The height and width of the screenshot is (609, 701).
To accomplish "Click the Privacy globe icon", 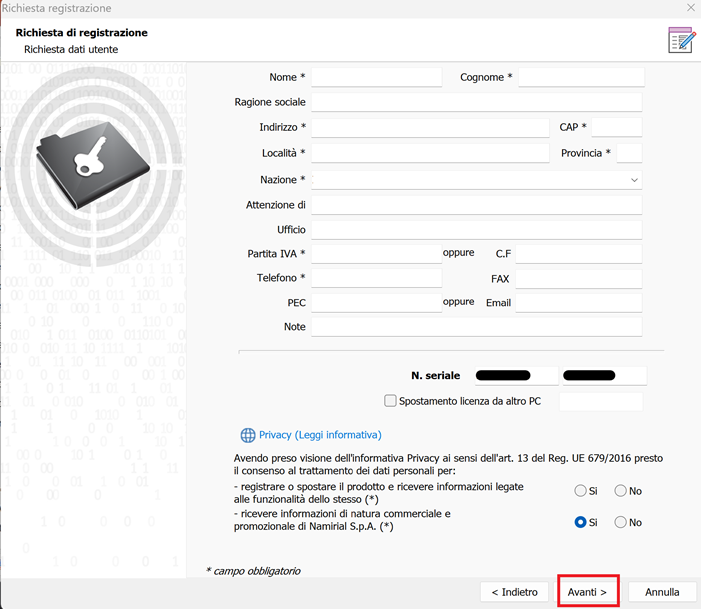I will coord(248,435).
